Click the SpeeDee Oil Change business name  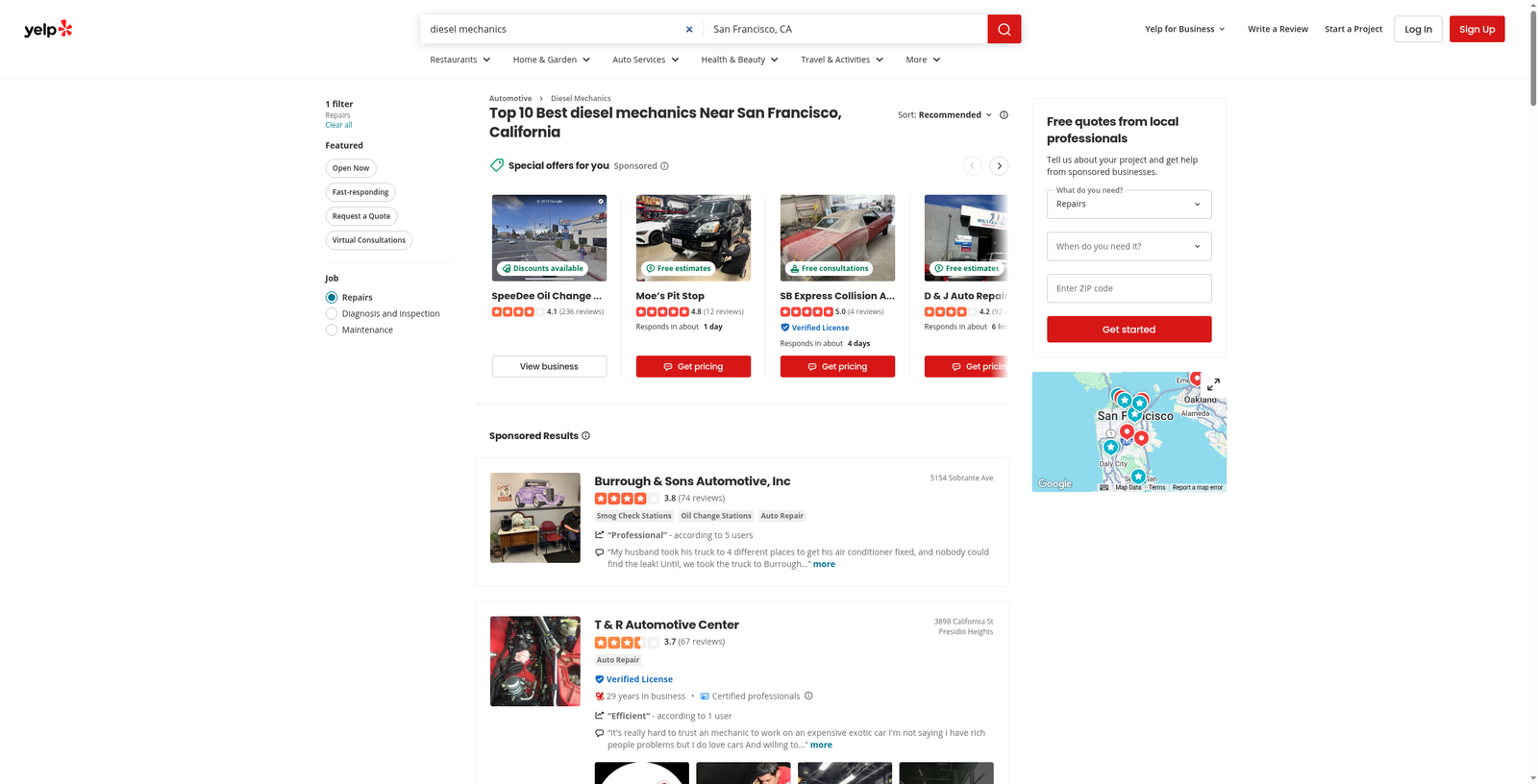pyautogui.click(x=547, y=296)
